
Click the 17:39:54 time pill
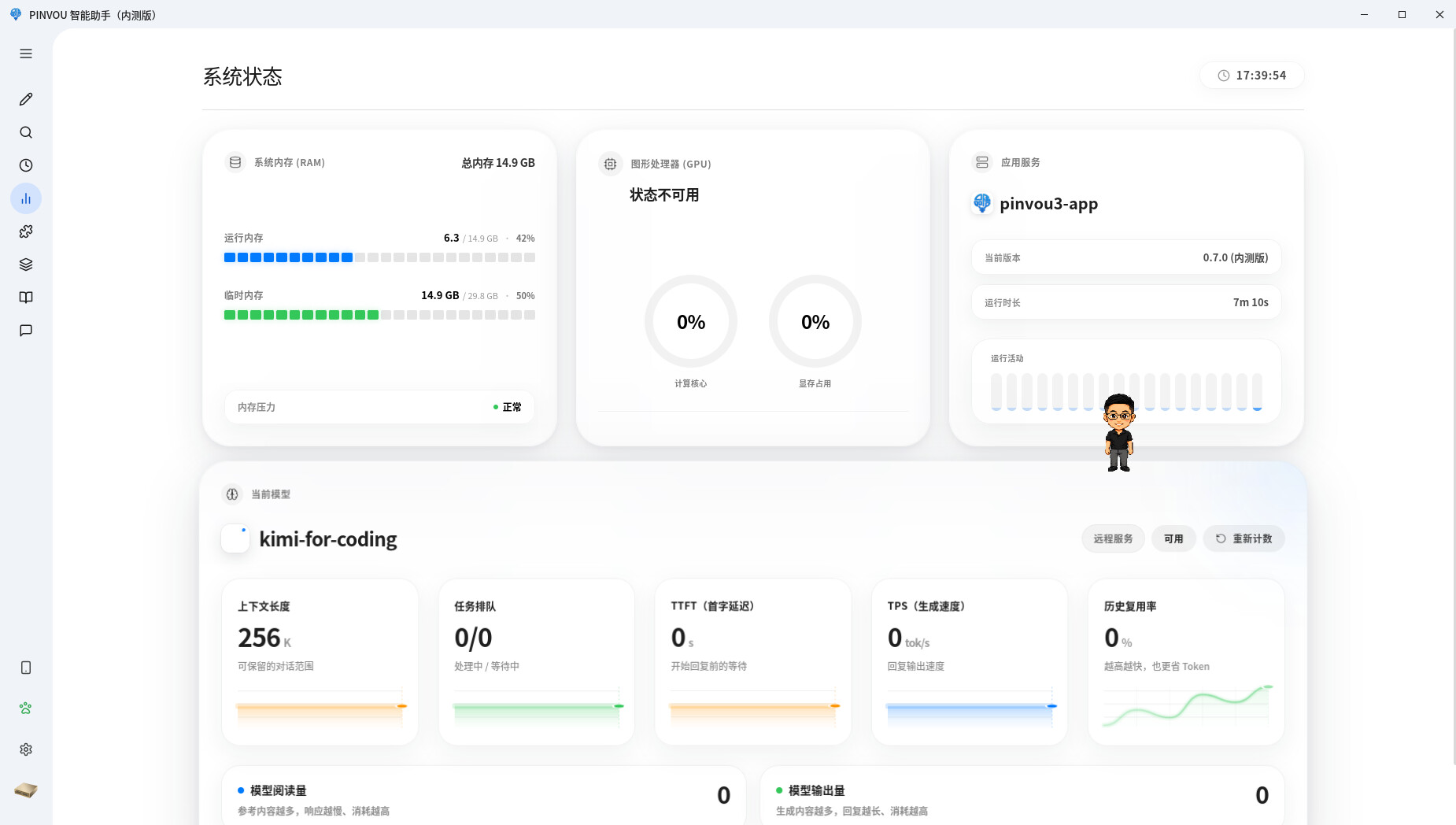[x=1251, y=76]
